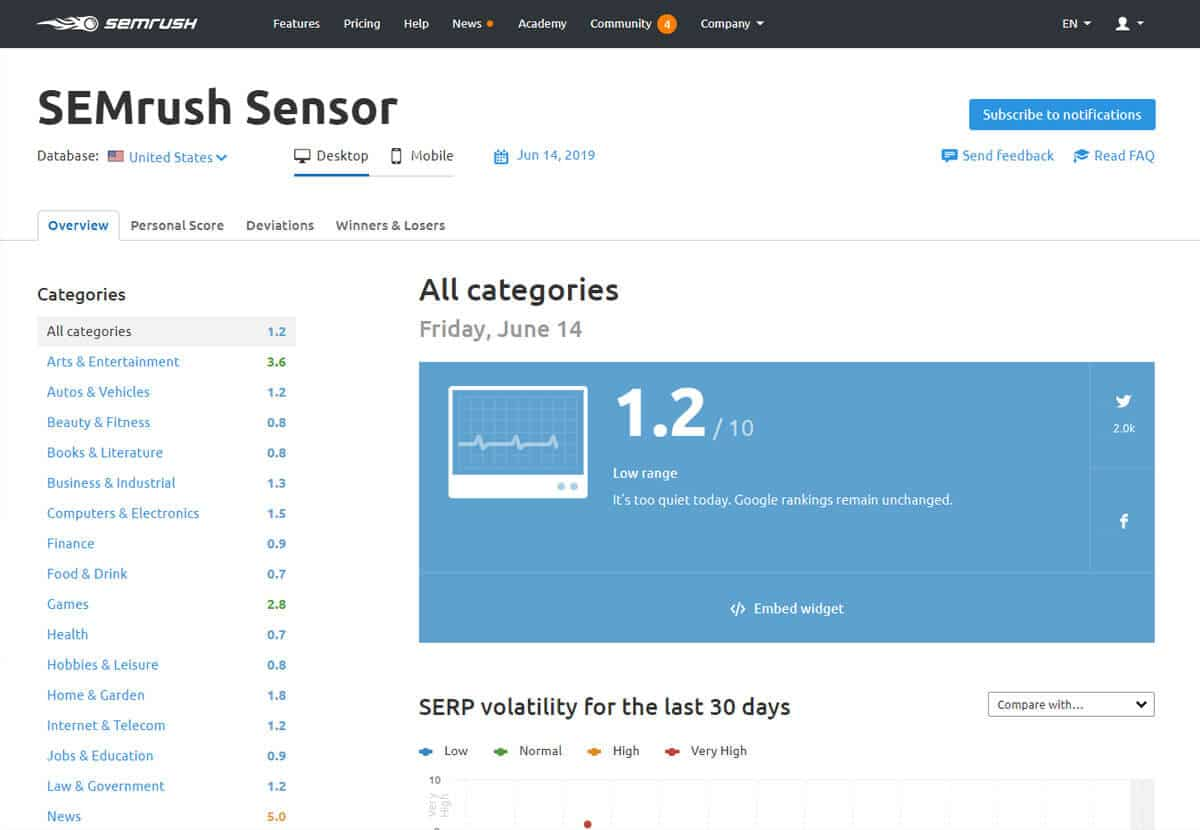Screen dimensions: 1200x830
Task: Select Books & Literature category
Action: click(x=104, y=452)
